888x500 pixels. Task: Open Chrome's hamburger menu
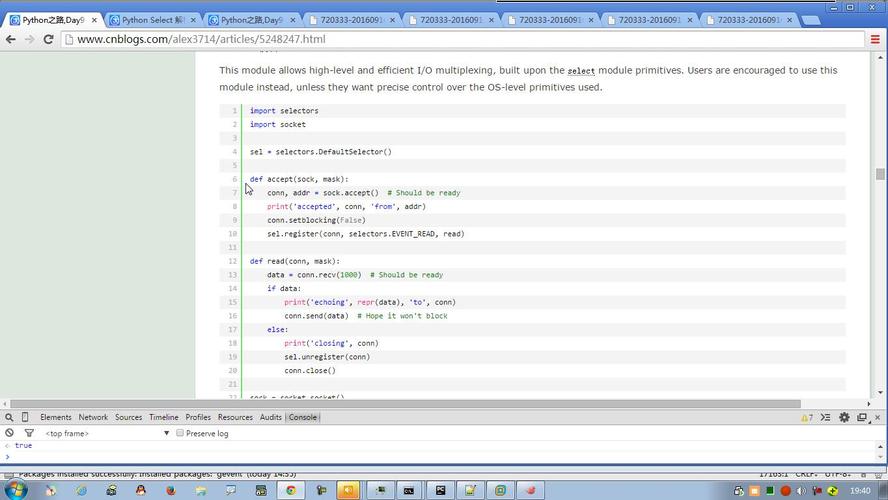875,39
